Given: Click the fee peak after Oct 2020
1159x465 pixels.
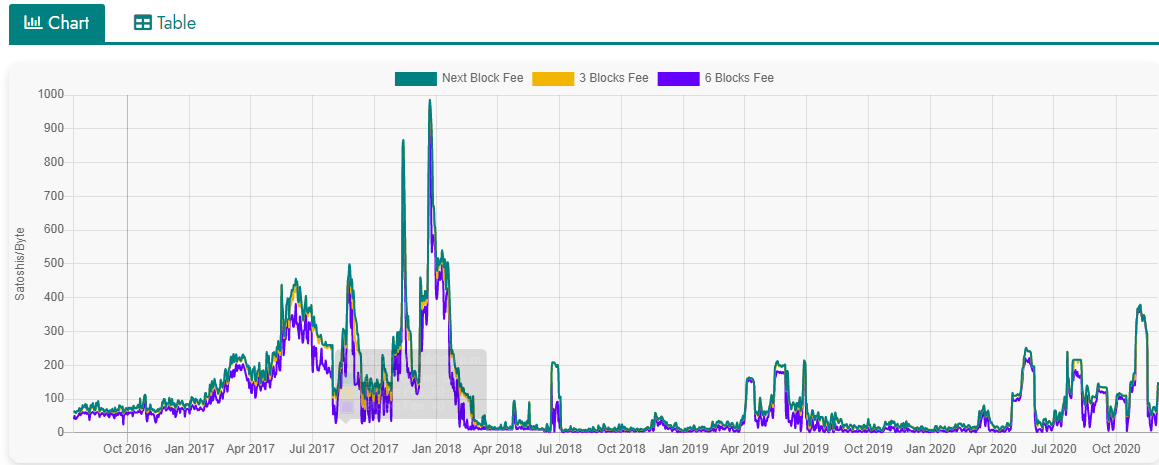Looking at the screenshot, I should tap(1139, 306).
